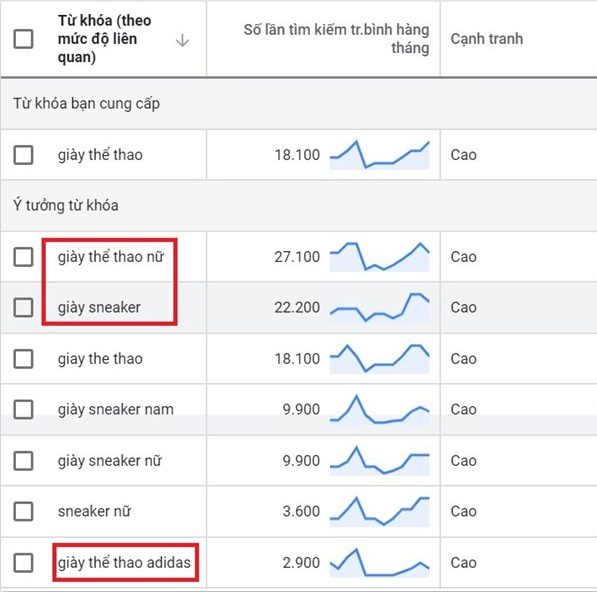
Task: Tick the 'giày sneaker nữ' checkbox
Action: tap(23, 461)
